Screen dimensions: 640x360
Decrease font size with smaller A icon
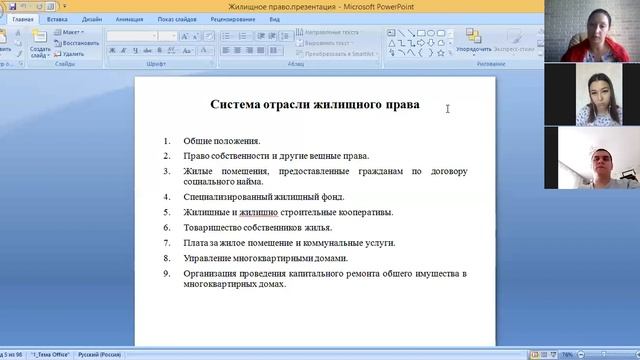pyautogui.click(x=196, y=36)
